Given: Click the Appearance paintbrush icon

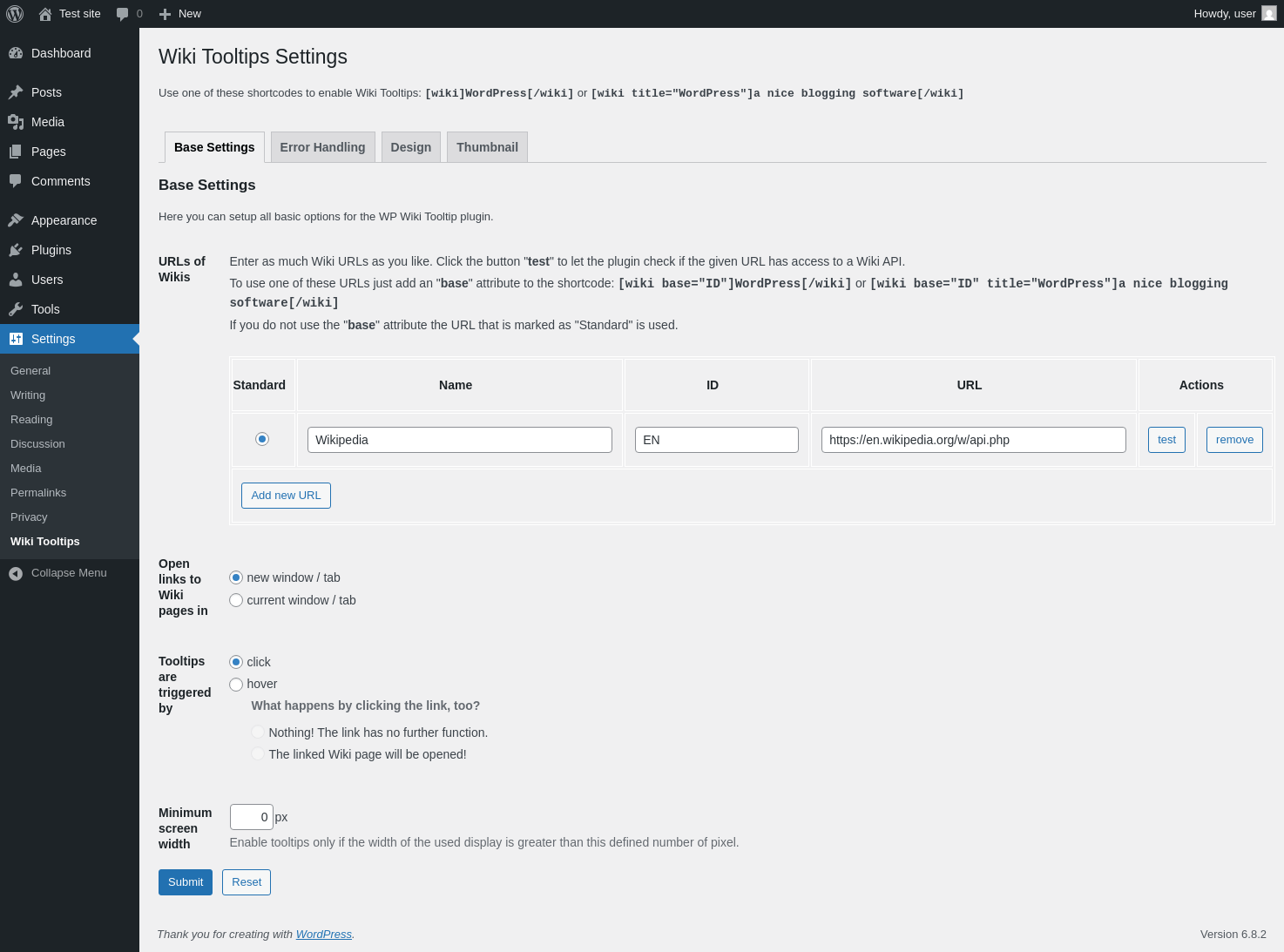Looking at the screenshot, I should pos(16,220).
